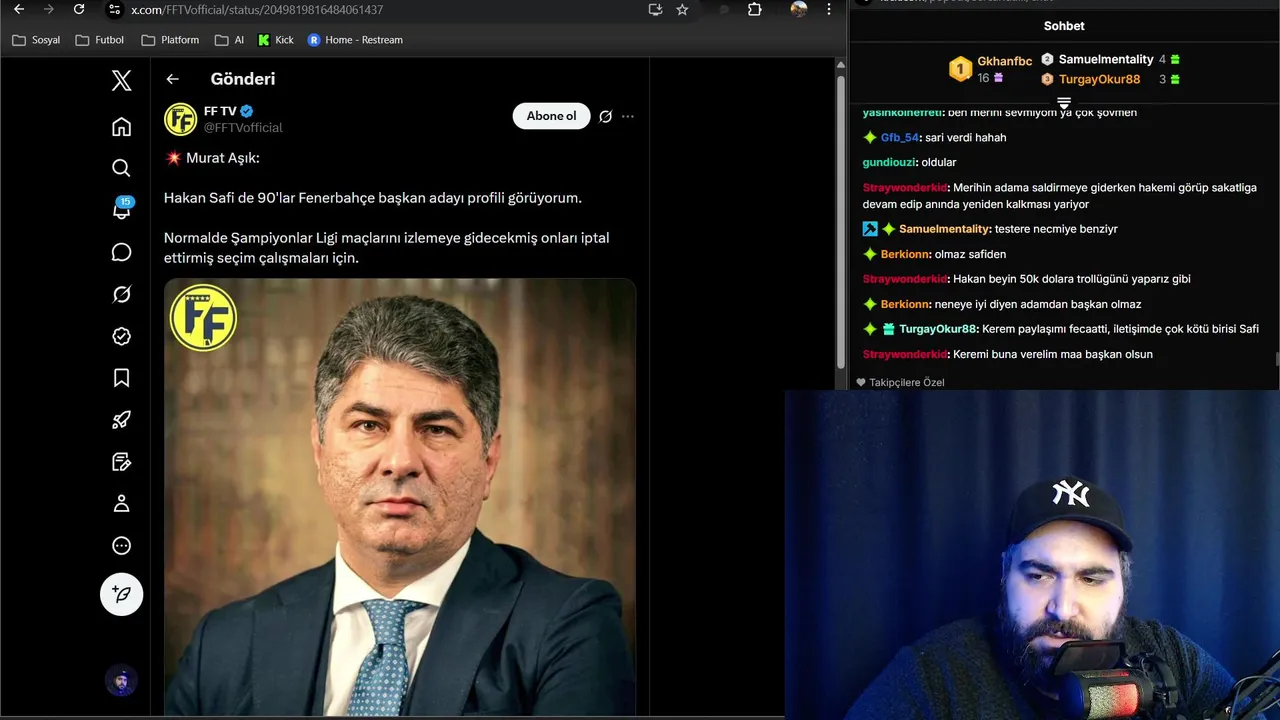Click FF TV account name
The width and height of the screenshot is (1280, 720).
(220, 111)
